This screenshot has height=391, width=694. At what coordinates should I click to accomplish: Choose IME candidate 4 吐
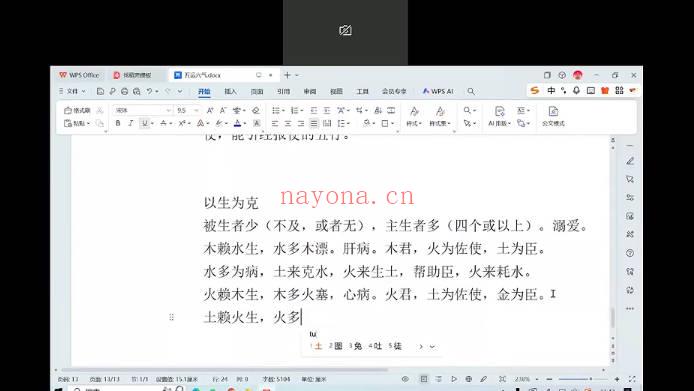375,346
